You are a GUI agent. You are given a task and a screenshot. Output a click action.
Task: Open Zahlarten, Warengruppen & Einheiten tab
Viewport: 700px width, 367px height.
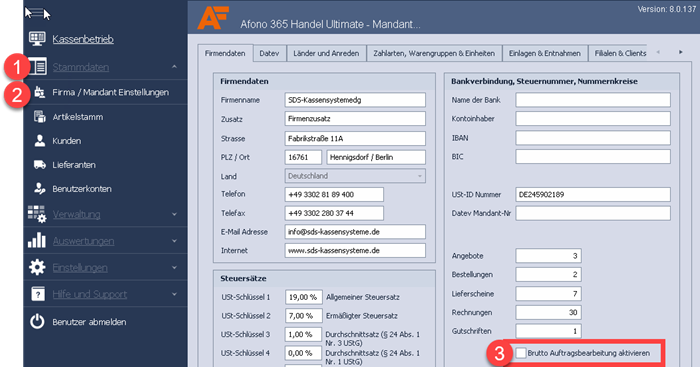click(x=434, y=53)
